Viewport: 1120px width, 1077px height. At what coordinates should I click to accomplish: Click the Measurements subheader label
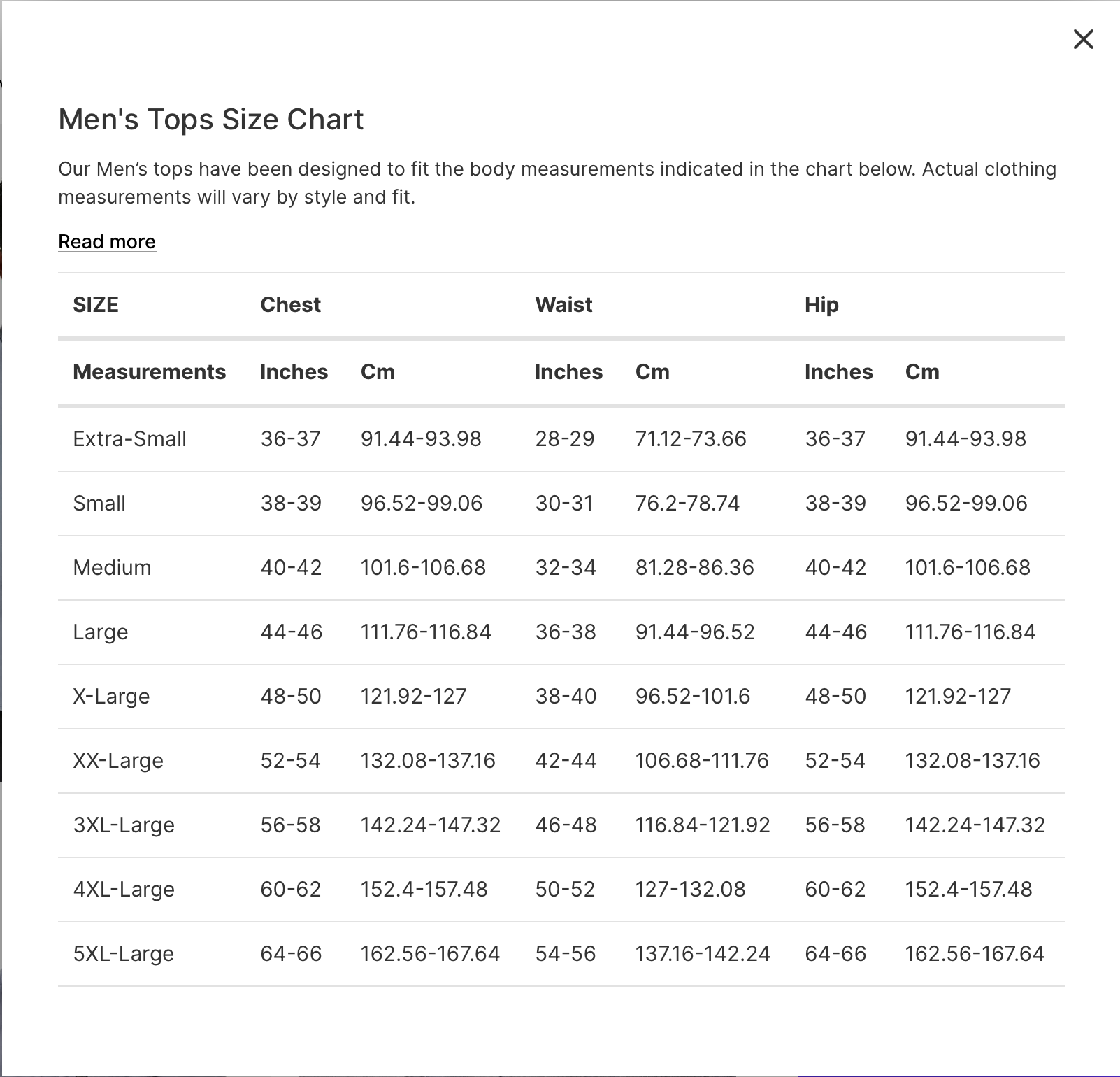pyautogui.click(x=149, y=372)
